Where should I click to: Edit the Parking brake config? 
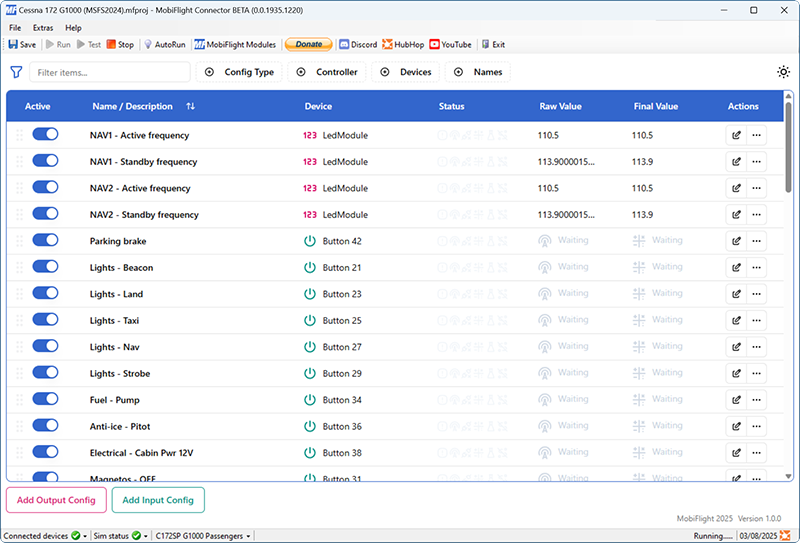click(x=736, y=241)
